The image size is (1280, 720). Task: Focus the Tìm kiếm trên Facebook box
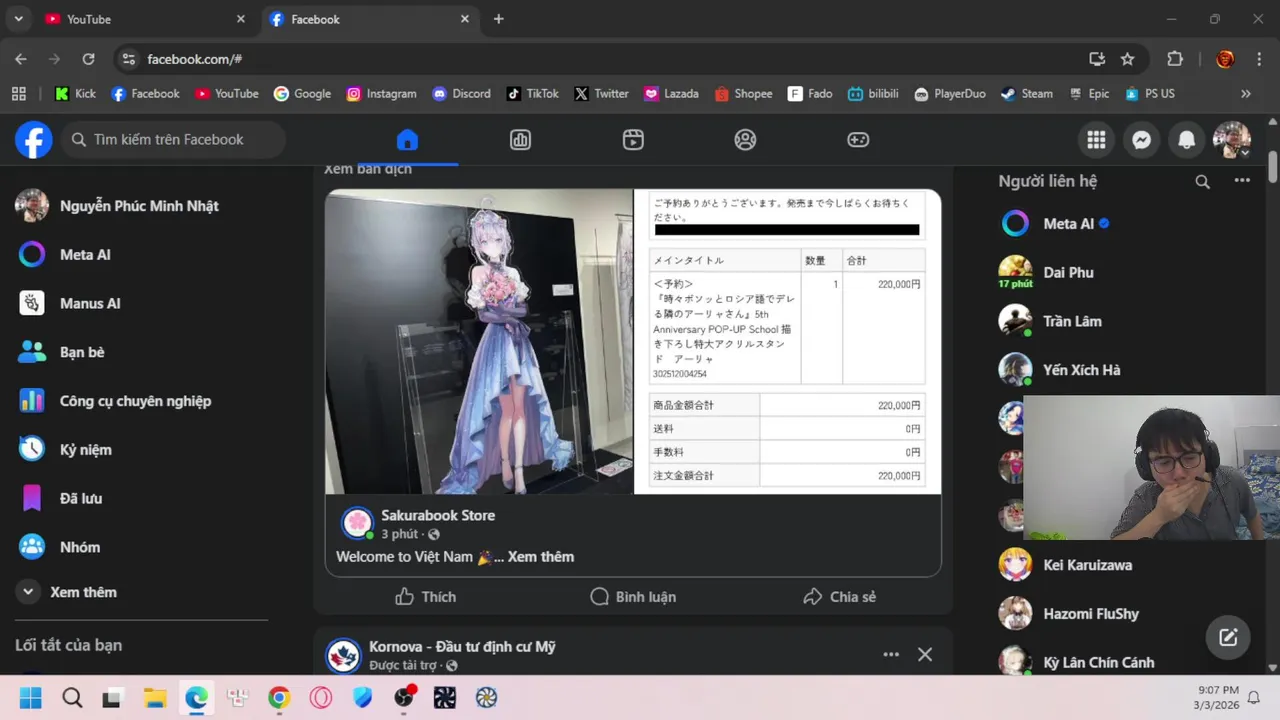(173, 140)
